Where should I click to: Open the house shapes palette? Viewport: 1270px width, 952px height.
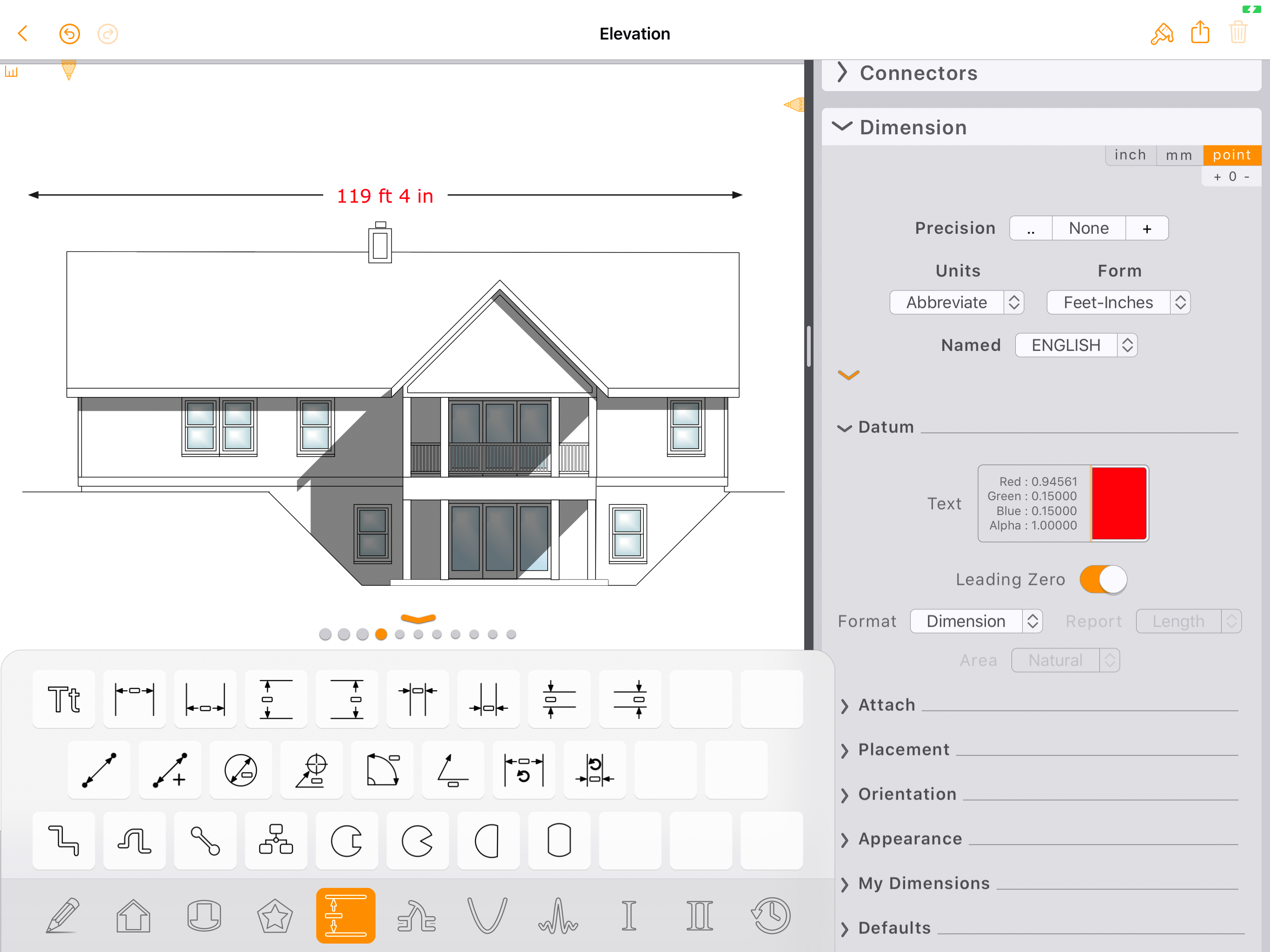(133, 915)
